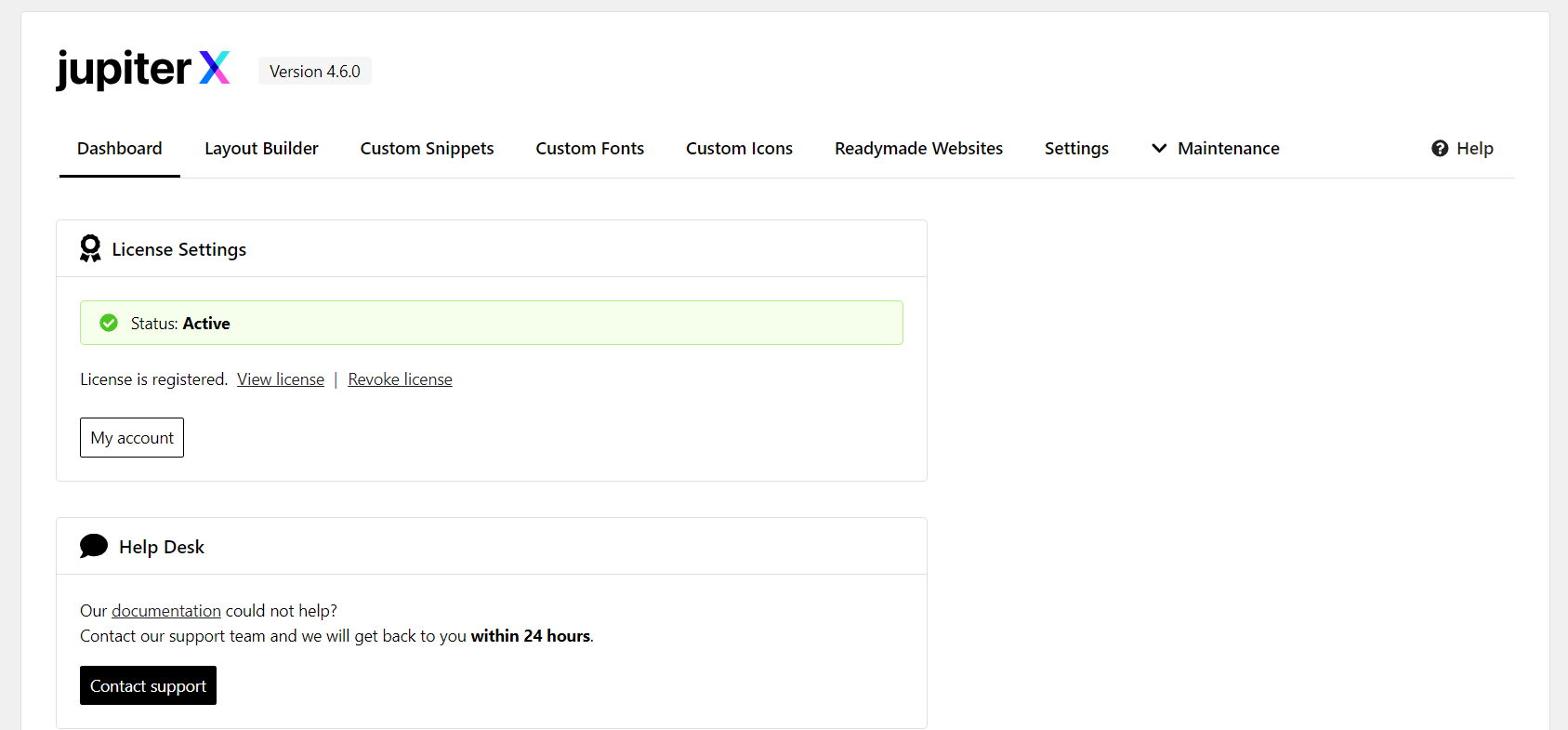Go to the Custom Fonts tab
The width and height of the screenshot is (1568, 730).
590,149
